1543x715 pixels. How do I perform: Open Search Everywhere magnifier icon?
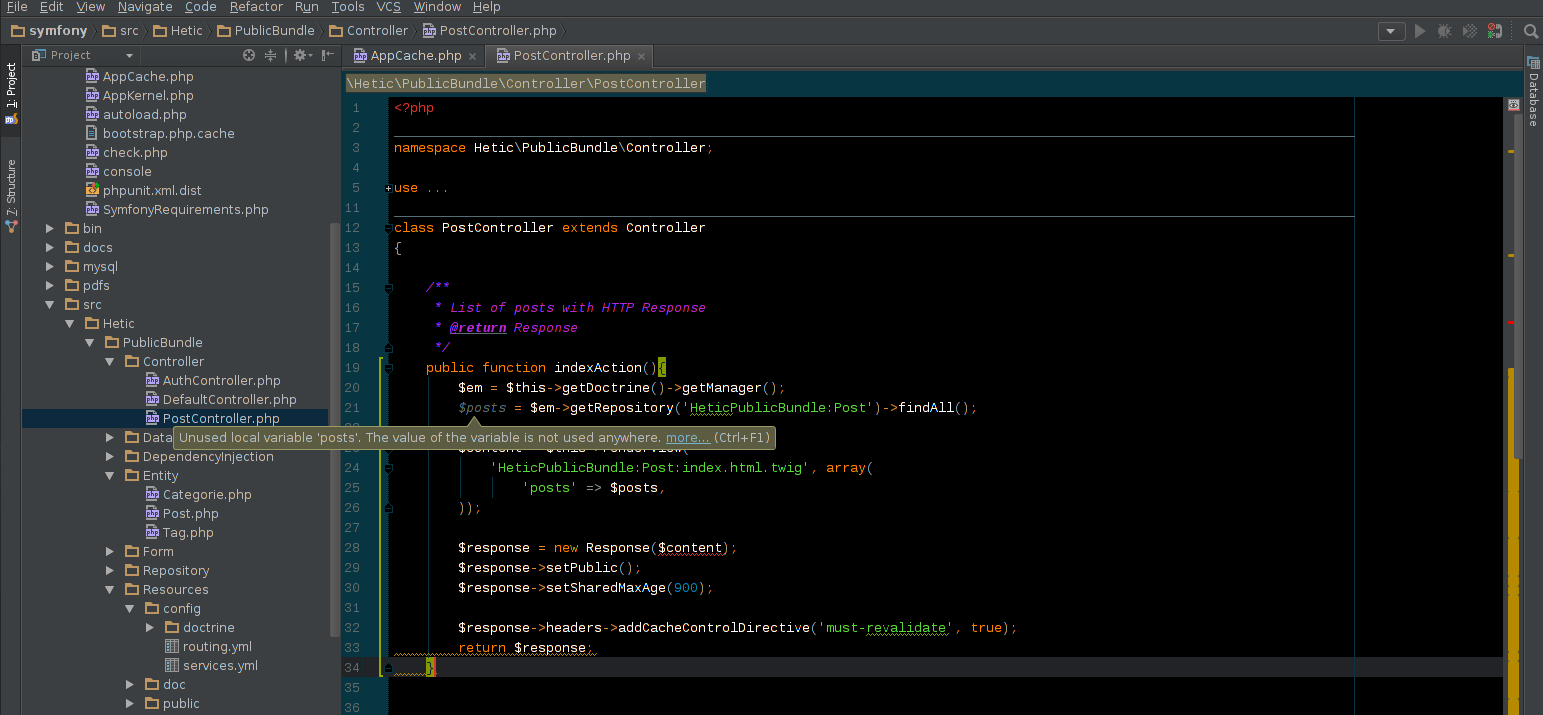click(x=1531, y=31)
